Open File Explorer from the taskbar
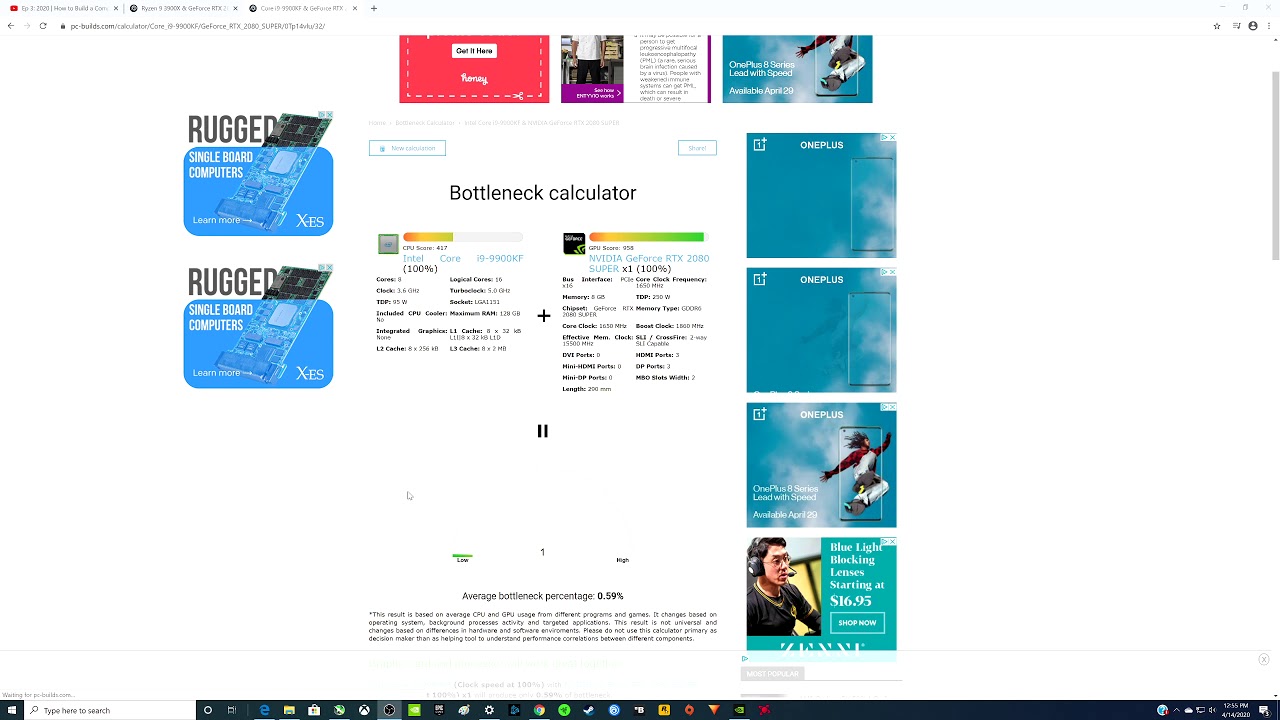This screenshot has height=720, width=1280. point(289,710)
